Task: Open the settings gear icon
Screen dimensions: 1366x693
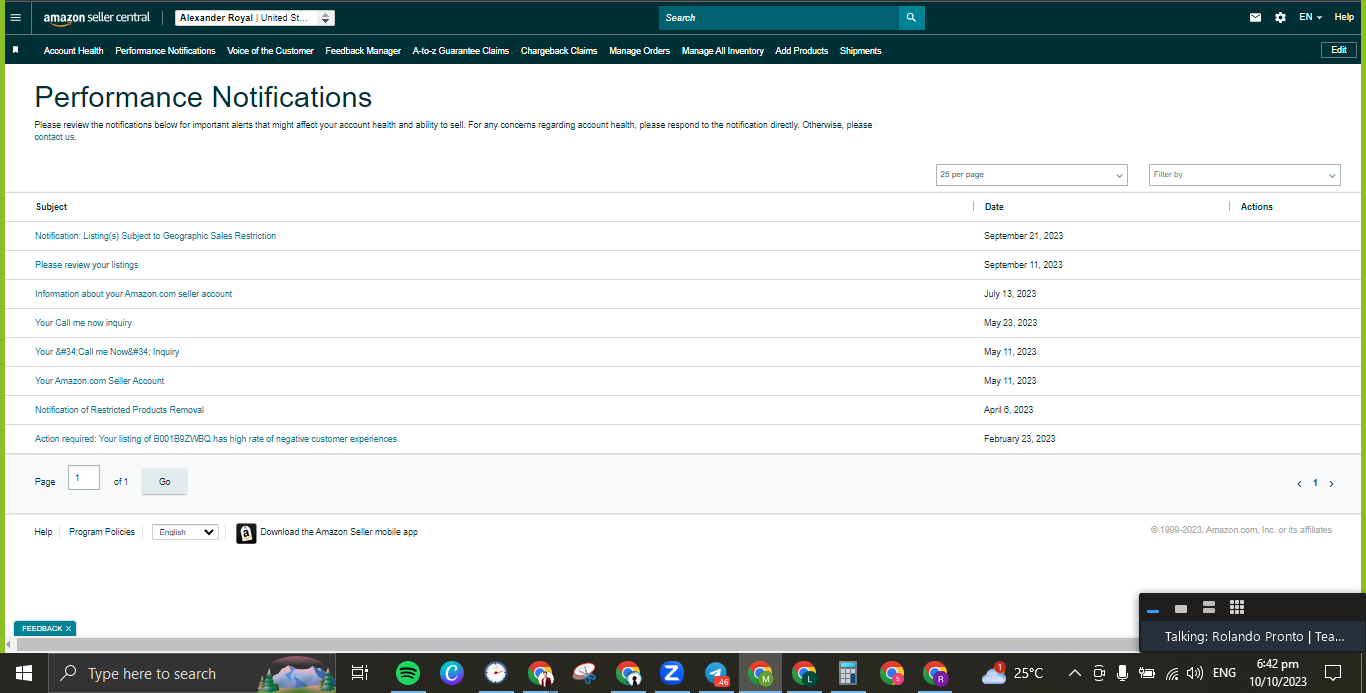Action: 1280,17
